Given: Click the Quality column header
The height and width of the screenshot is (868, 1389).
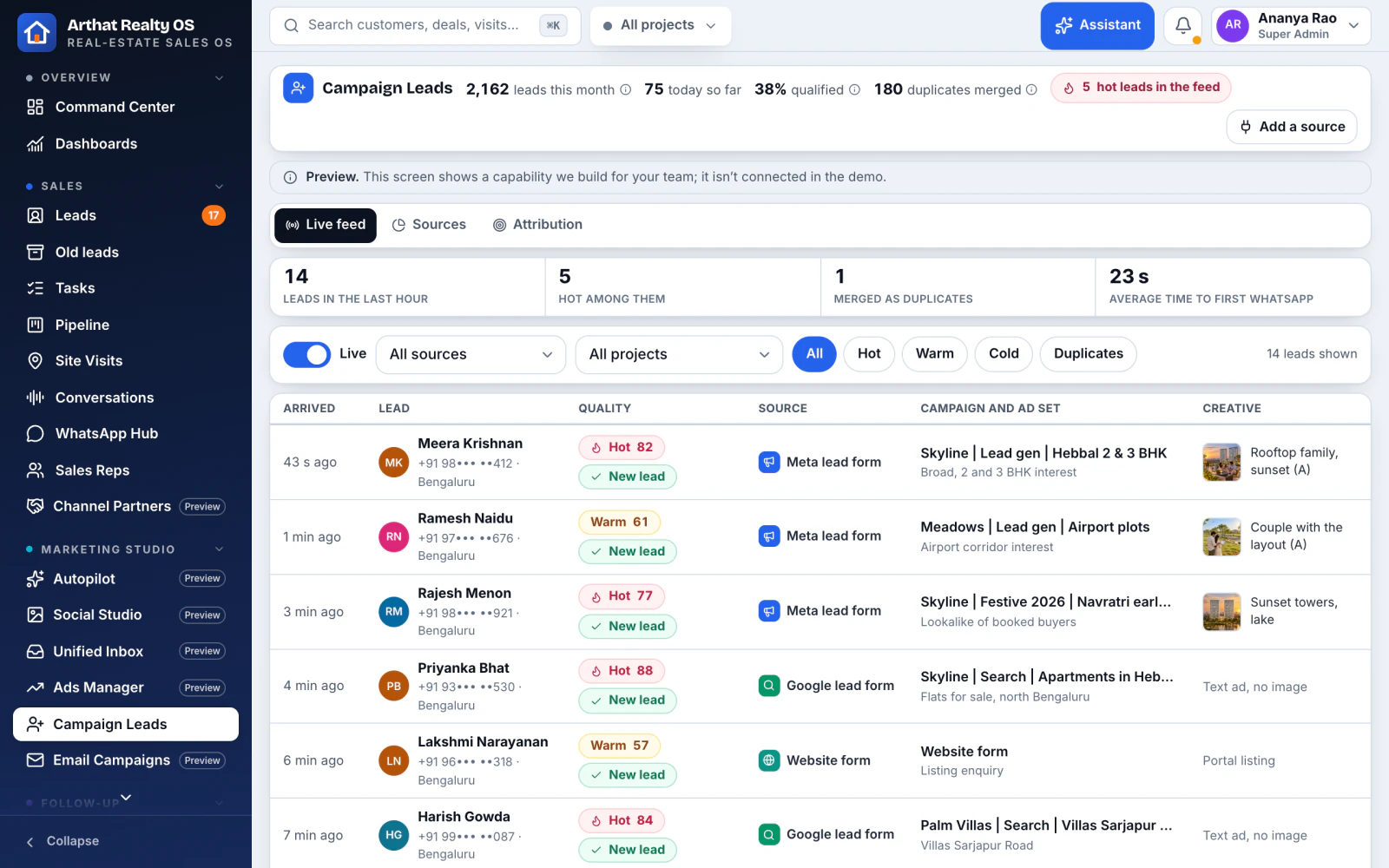Looking at the screenshot, I should click(x=604, y=408).
